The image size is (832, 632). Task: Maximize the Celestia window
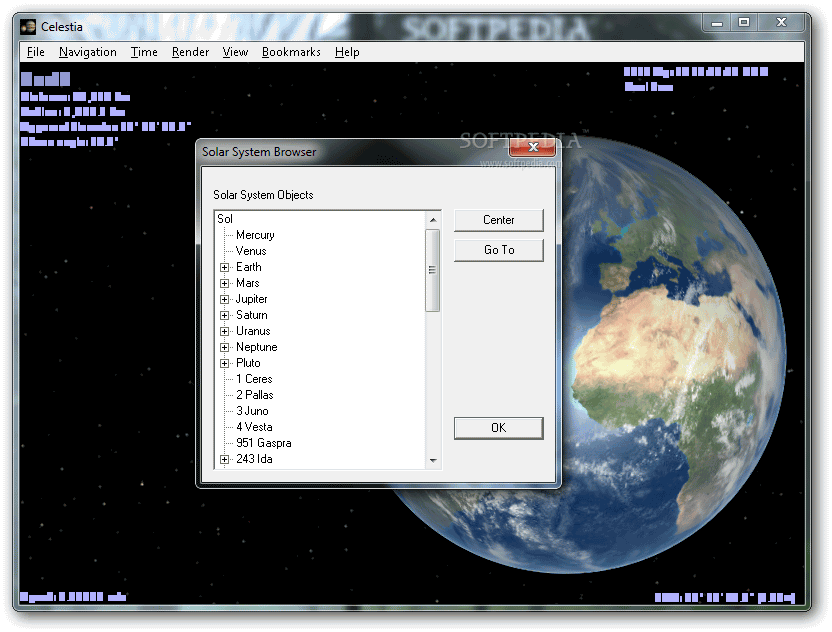click(x=744, y=23)
